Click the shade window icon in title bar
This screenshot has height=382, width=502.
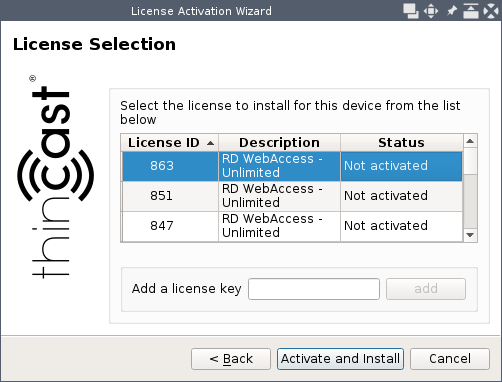tap(471, 11)
